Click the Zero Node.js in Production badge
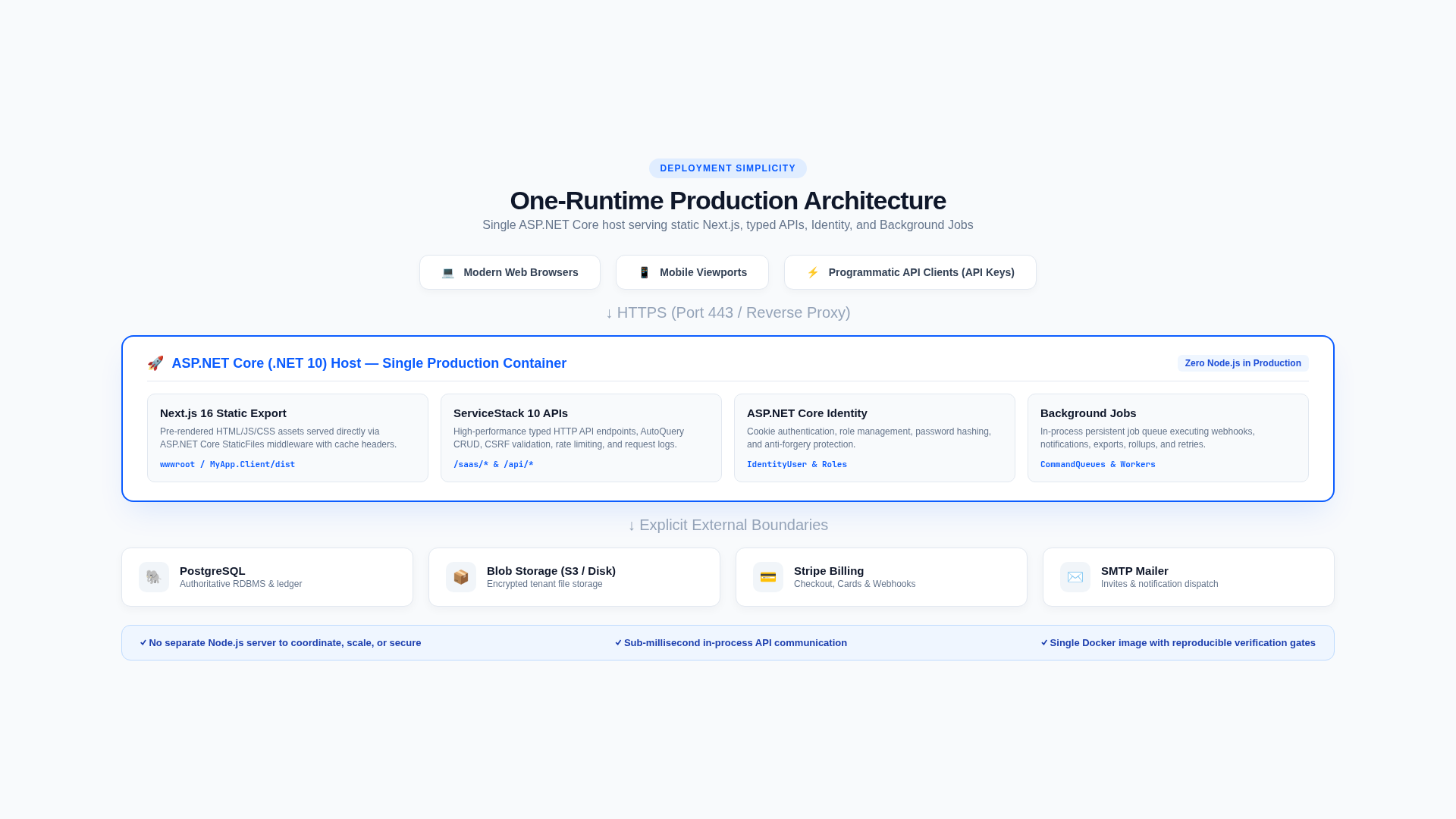The width and height of the screenshot is (1456, 819). click(1243, 363)
